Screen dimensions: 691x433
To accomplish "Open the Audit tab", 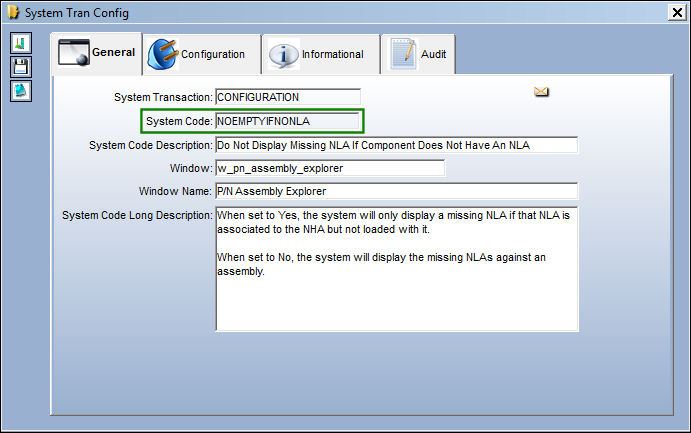I will click(418, 54).
